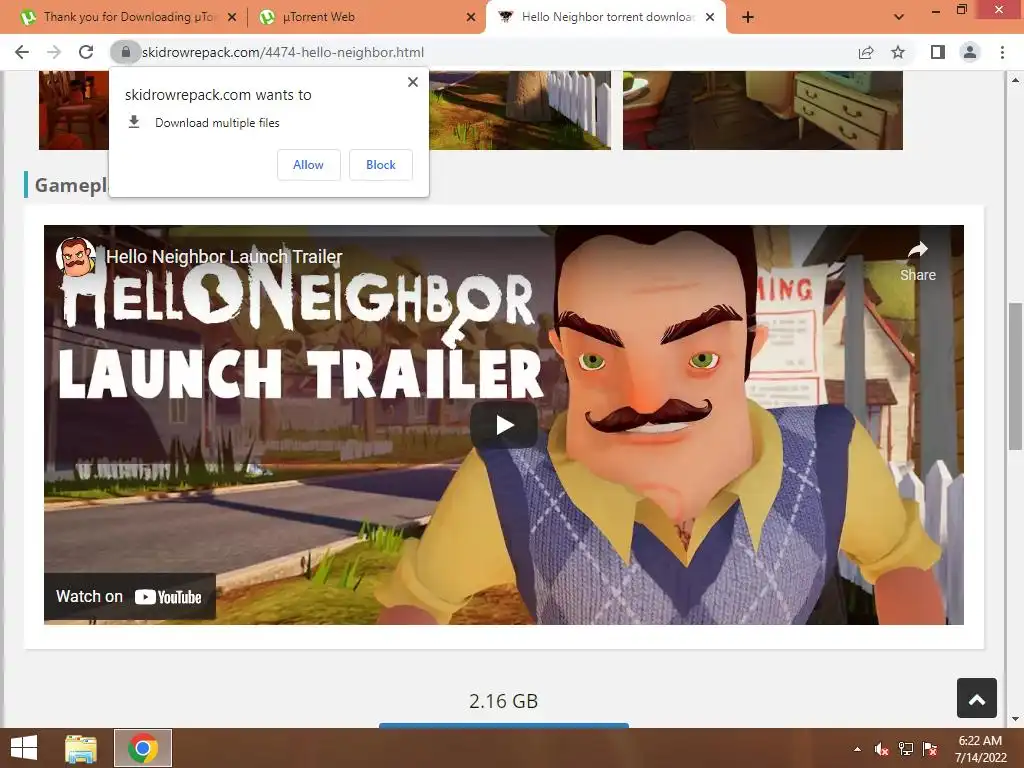Reload the current page

click(x=86, y=52)
